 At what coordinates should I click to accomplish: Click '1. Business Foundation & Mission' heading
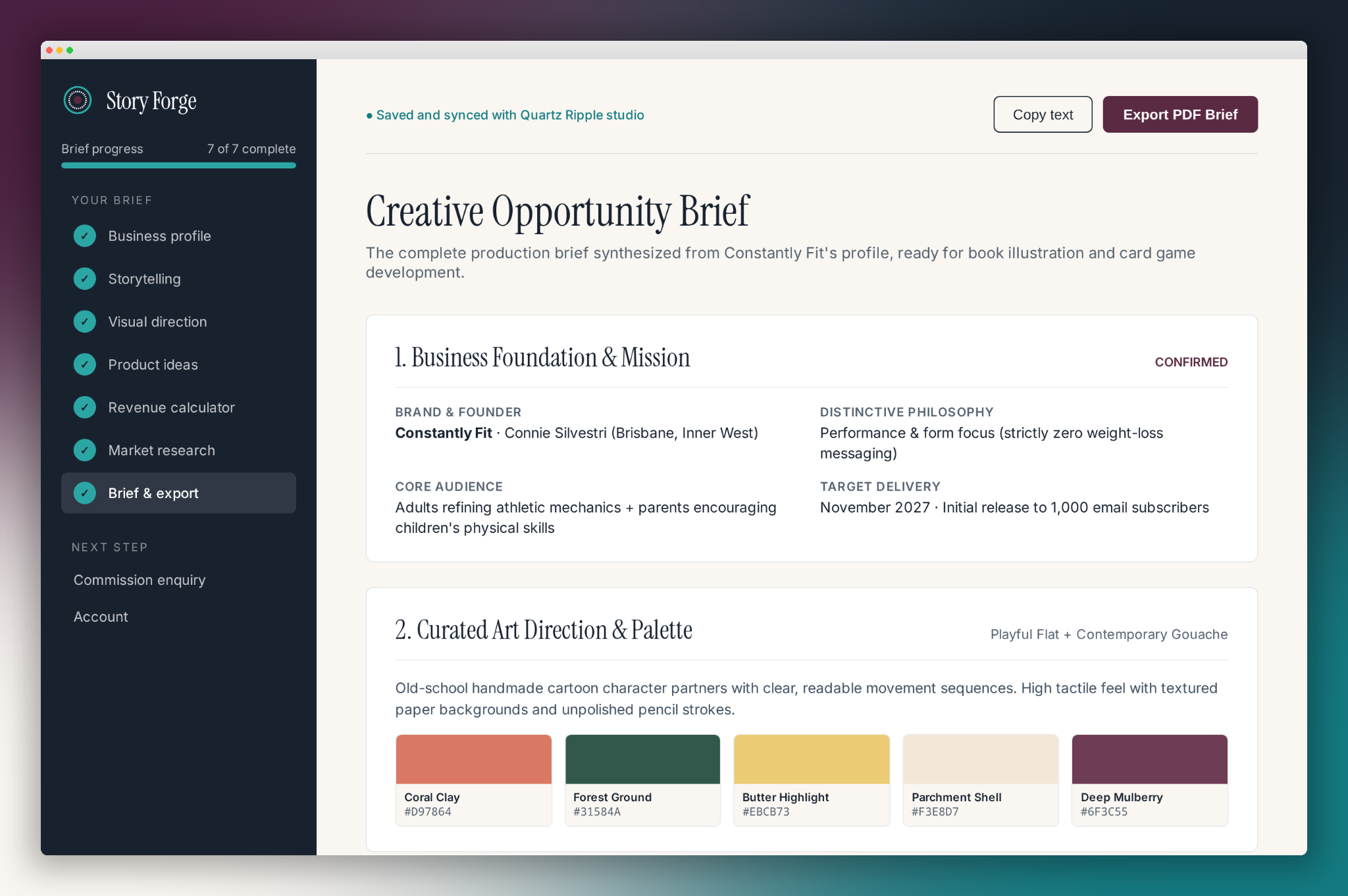(x=542, y=357)
